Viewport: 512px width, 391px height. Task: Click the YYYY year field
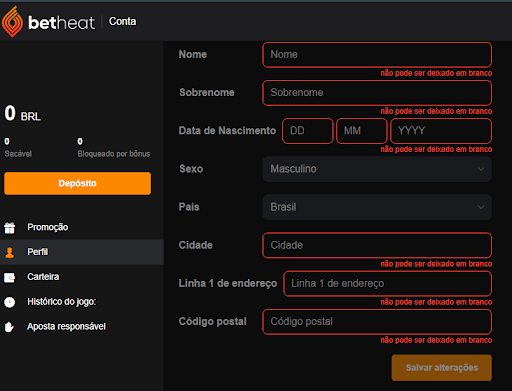pyautogui.click(x=441, y=131)
